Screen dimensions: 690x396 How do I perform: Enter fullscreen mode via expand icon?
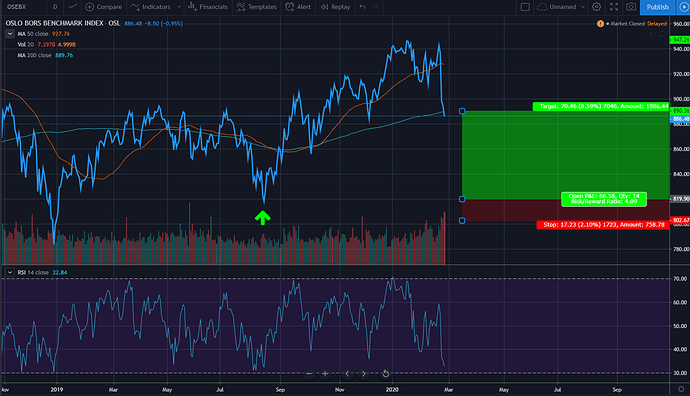pos(614,7)
